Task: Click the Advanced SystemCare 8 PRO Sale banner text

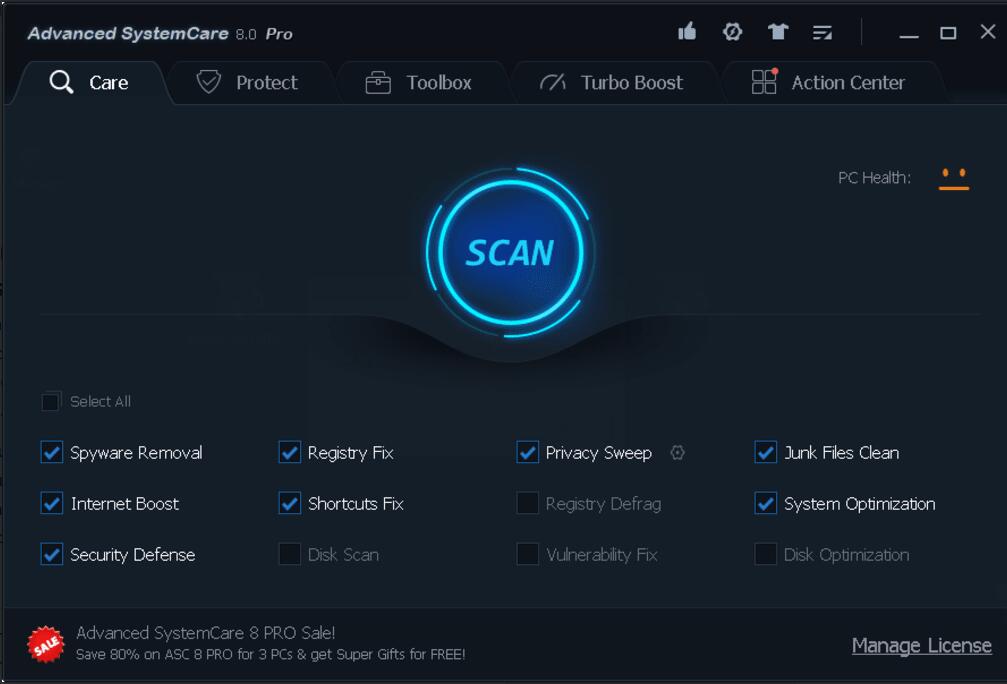Action: (206, 633)
